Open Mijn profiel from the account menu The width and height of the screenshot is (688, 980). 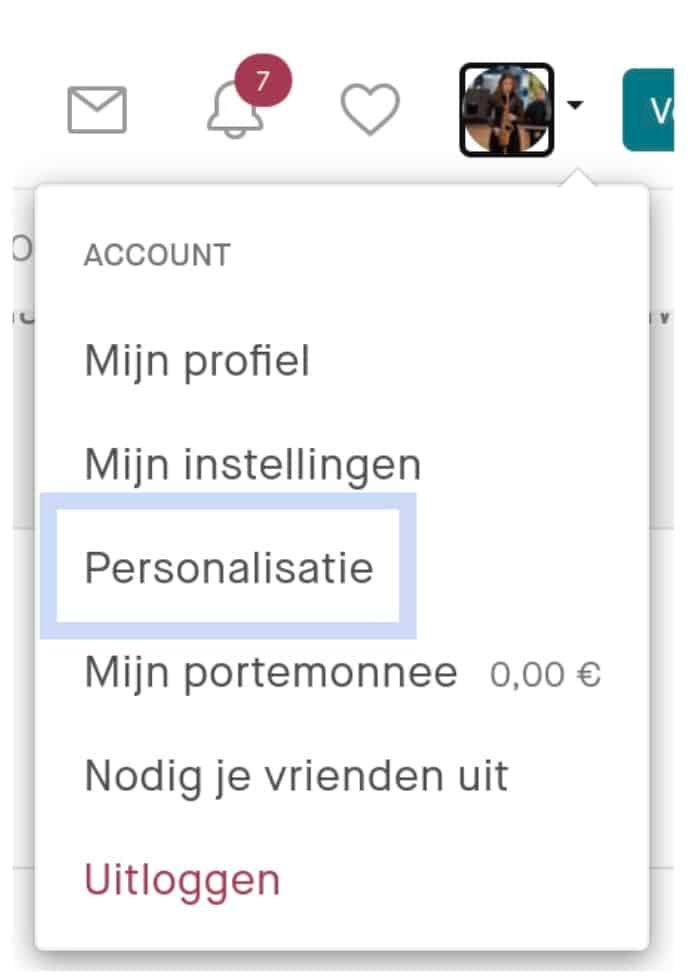tap(197, 360)
